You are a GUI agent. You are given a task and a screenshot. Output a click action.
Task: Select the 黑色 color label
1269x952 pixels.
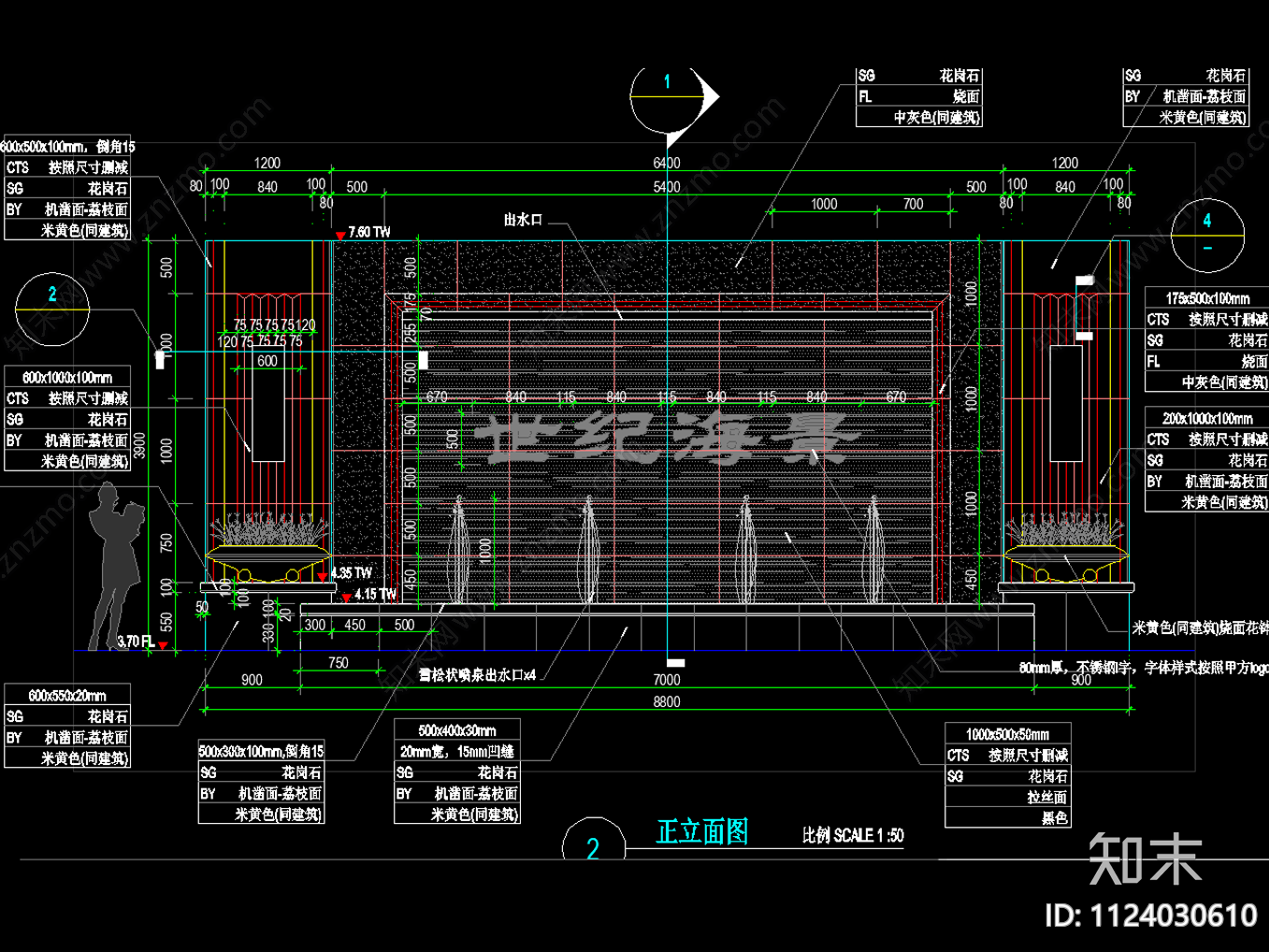click(x=1055, y=818)
